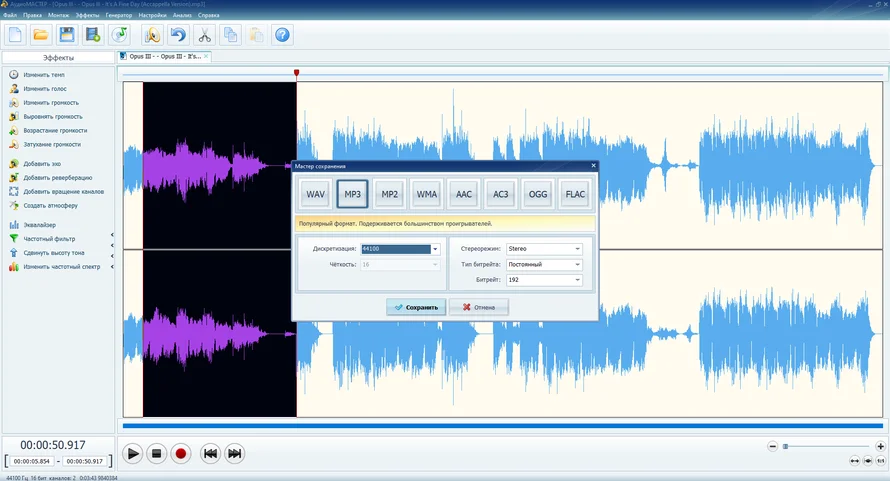This screenshot has height=481, width=890.
Task: Undo the last action with the arrow icon
Action: click(x=178, y=35)
